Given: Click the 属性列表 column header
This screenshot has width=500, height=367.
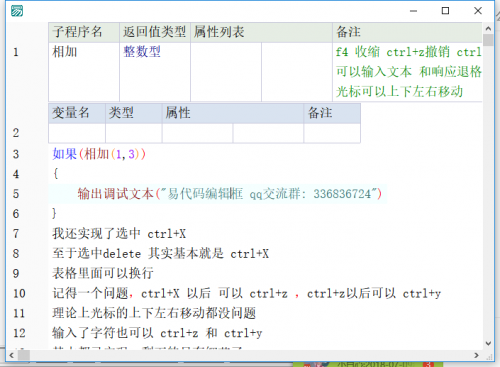Looking at the screenshot, I should (262, 32).
